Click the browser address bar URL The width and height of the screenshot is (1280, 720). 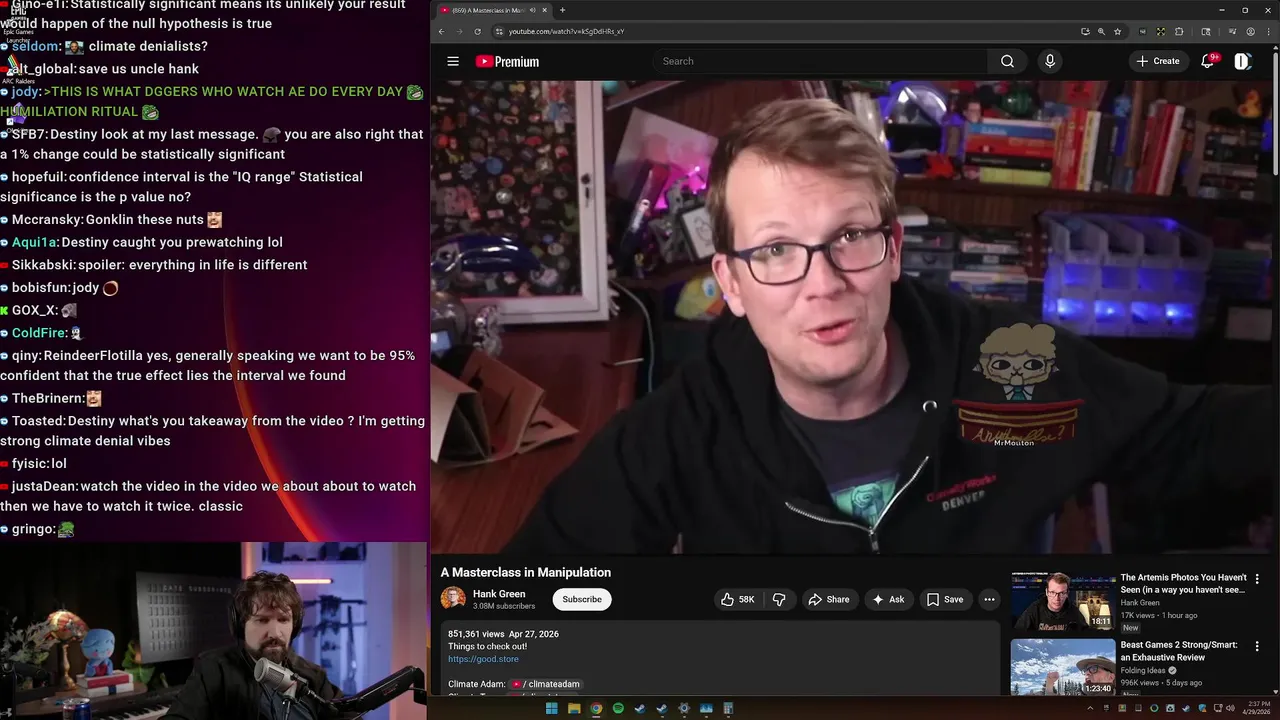[x=566, y=31]
